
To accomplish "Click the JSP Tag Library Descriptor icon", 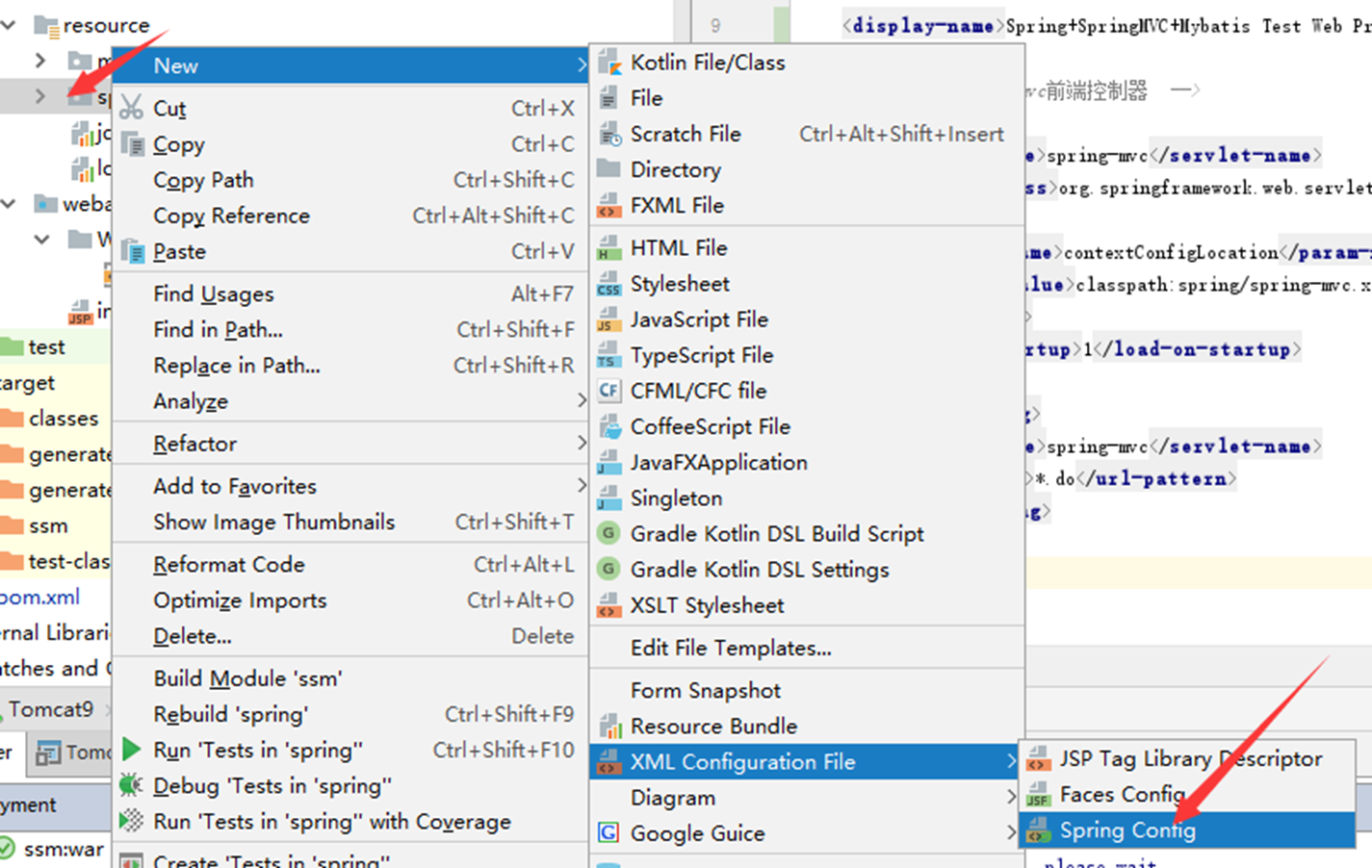I will (1038, 759).
